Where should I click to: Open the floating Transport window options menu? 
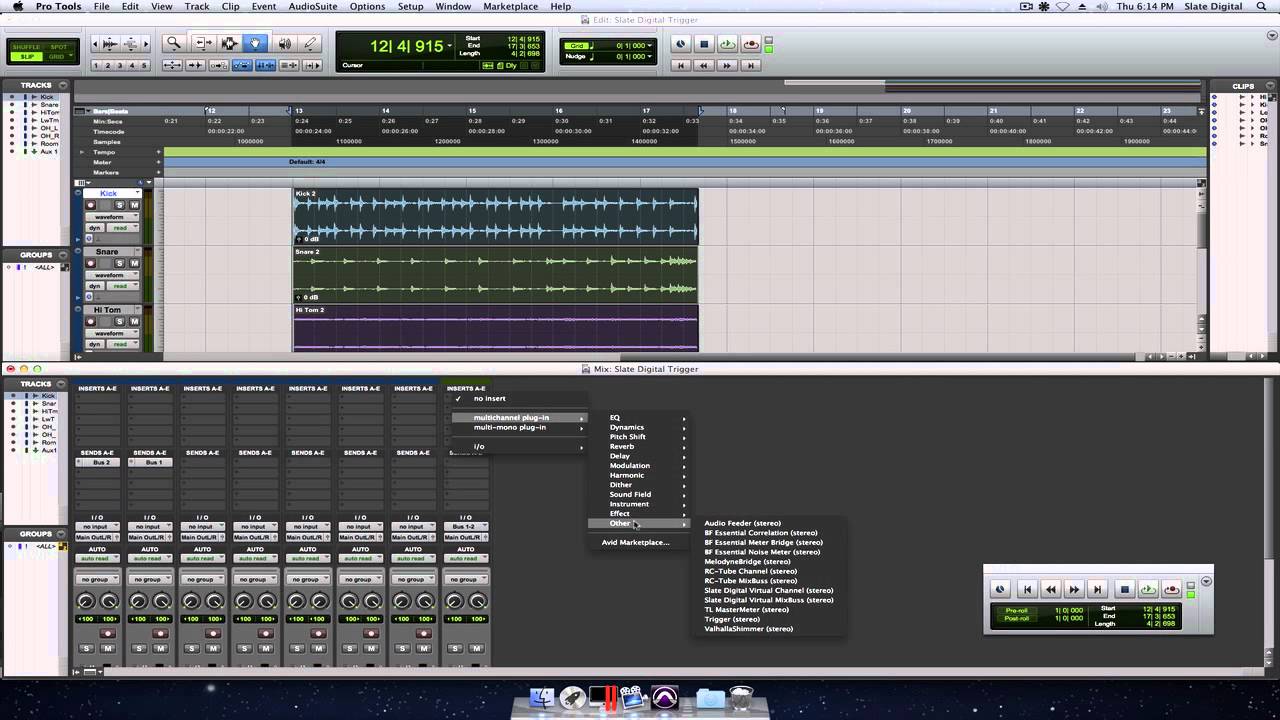pyautogui.click(x=1206, y=581)
